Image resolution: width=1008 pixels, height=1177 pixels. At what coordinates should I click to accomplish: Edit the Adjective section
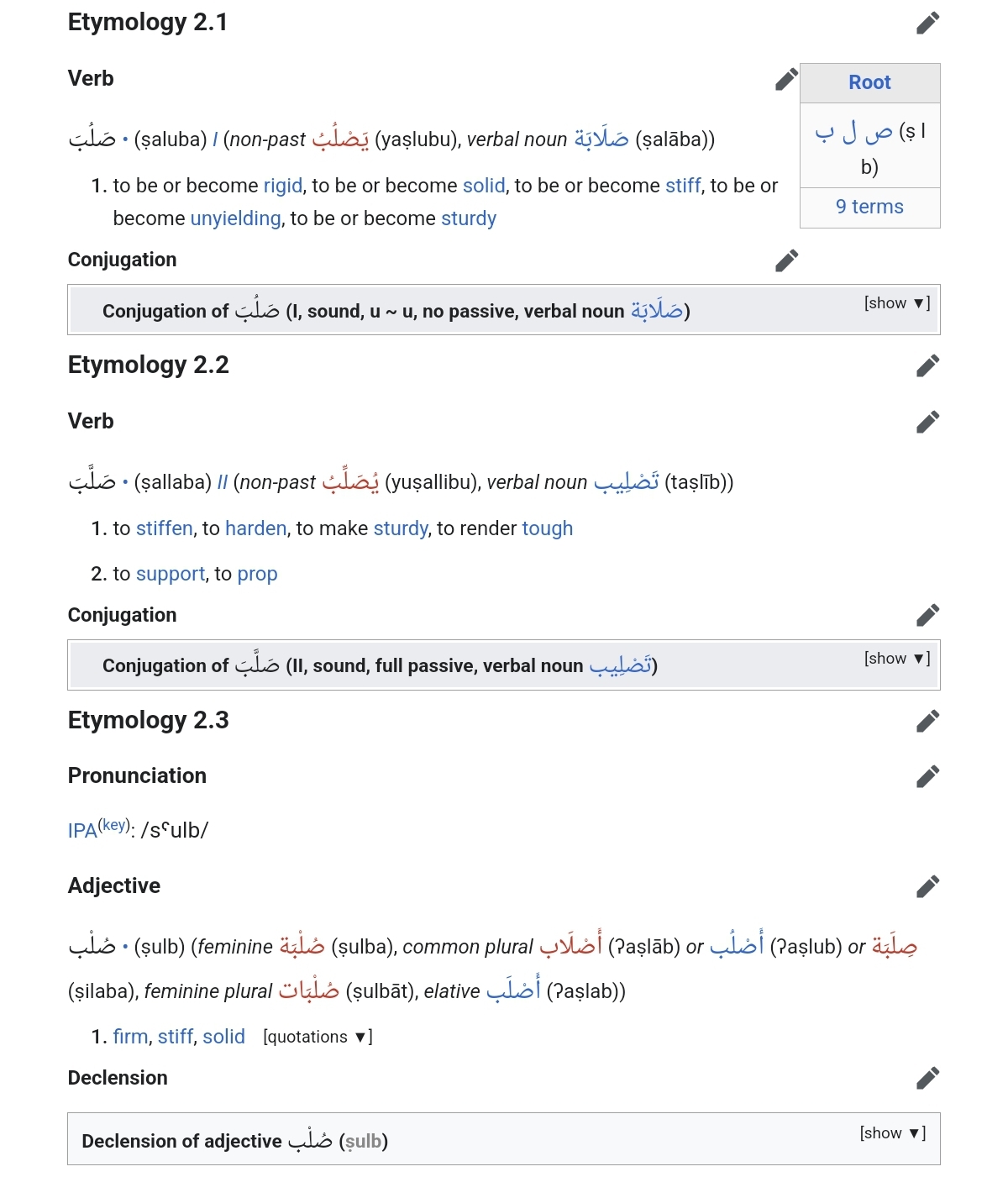[x=927, y=886]
